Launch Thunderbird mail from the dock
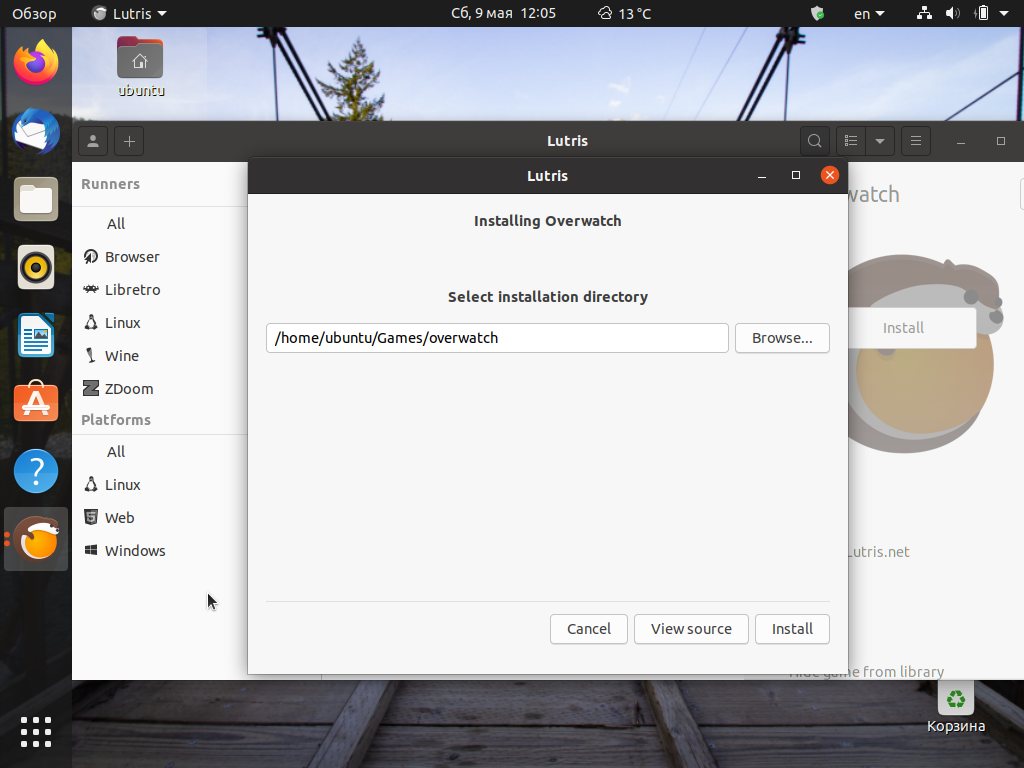The width and height of the screenshot is (1024, 768). coord(36,131)
